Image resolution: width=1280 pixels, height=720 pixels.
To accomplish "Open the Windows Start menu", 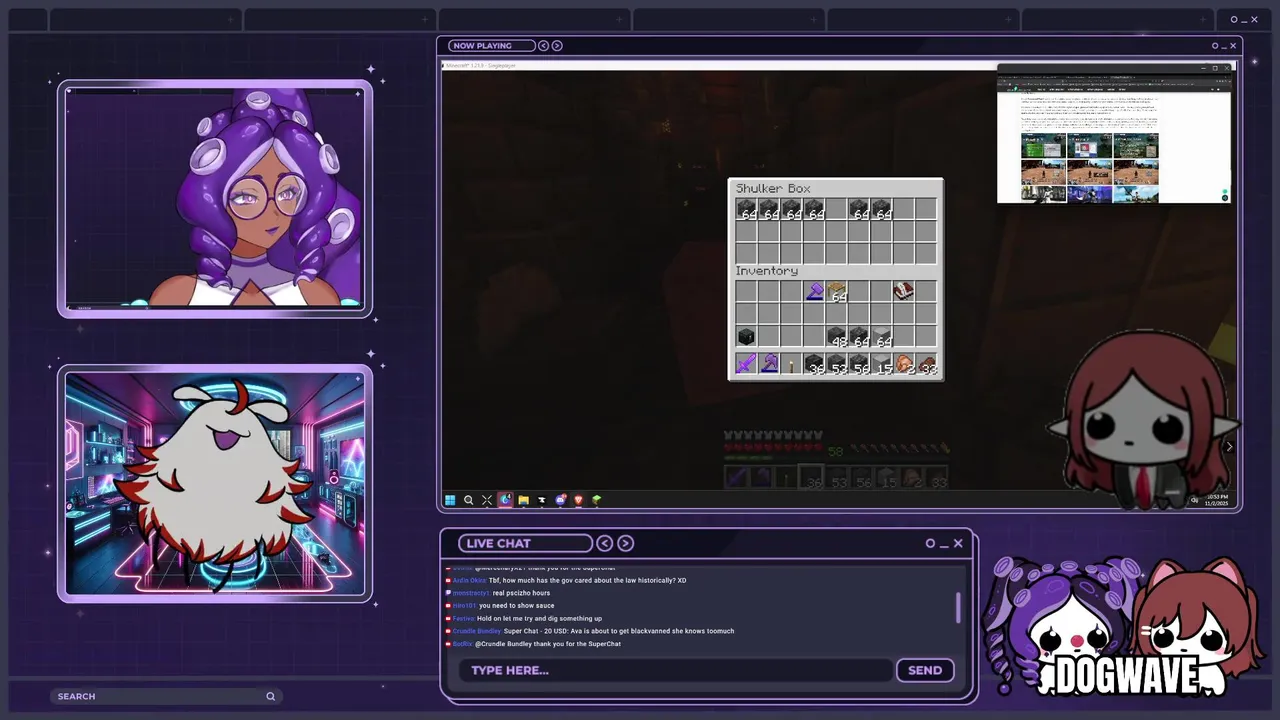I will pos(450,500).
